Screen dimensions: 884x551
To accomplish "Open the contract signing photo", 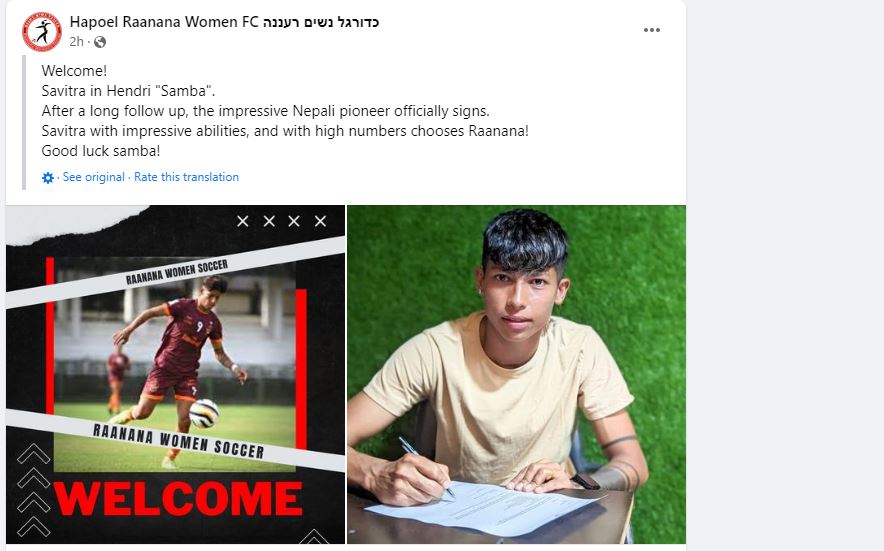I will pos(516,374).
